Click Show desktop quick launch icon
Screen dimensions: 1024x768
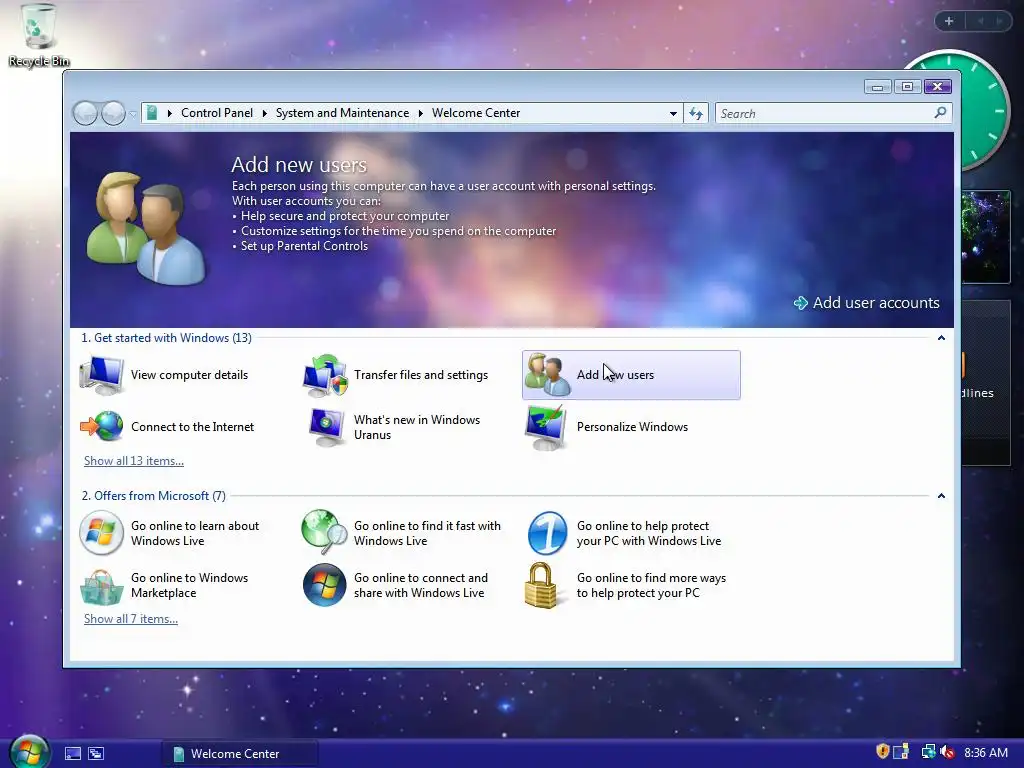73,754
